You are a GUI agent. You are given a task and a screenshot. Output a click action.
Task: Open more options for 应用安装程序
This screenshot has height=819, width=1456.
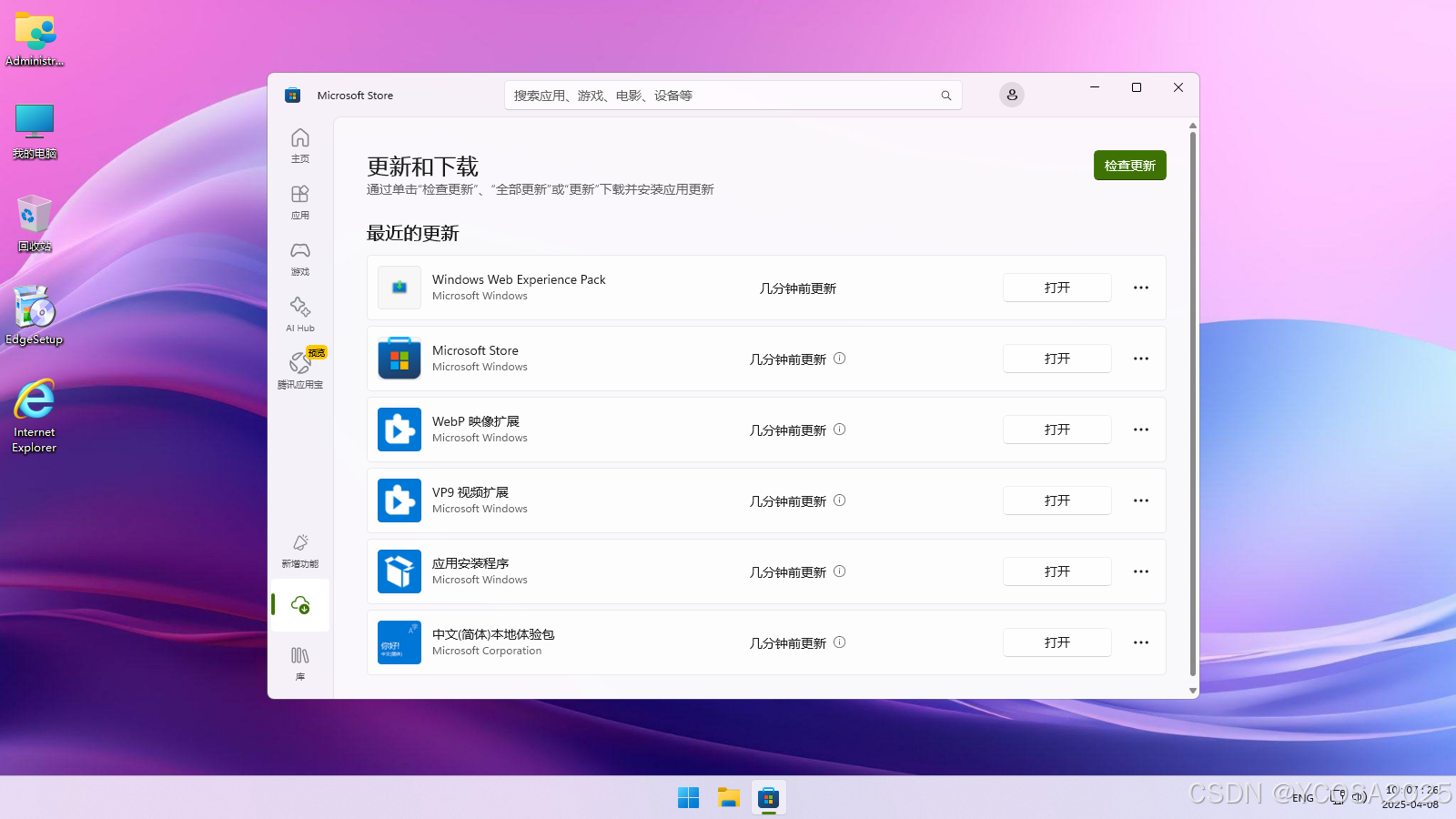(1141, 571)
